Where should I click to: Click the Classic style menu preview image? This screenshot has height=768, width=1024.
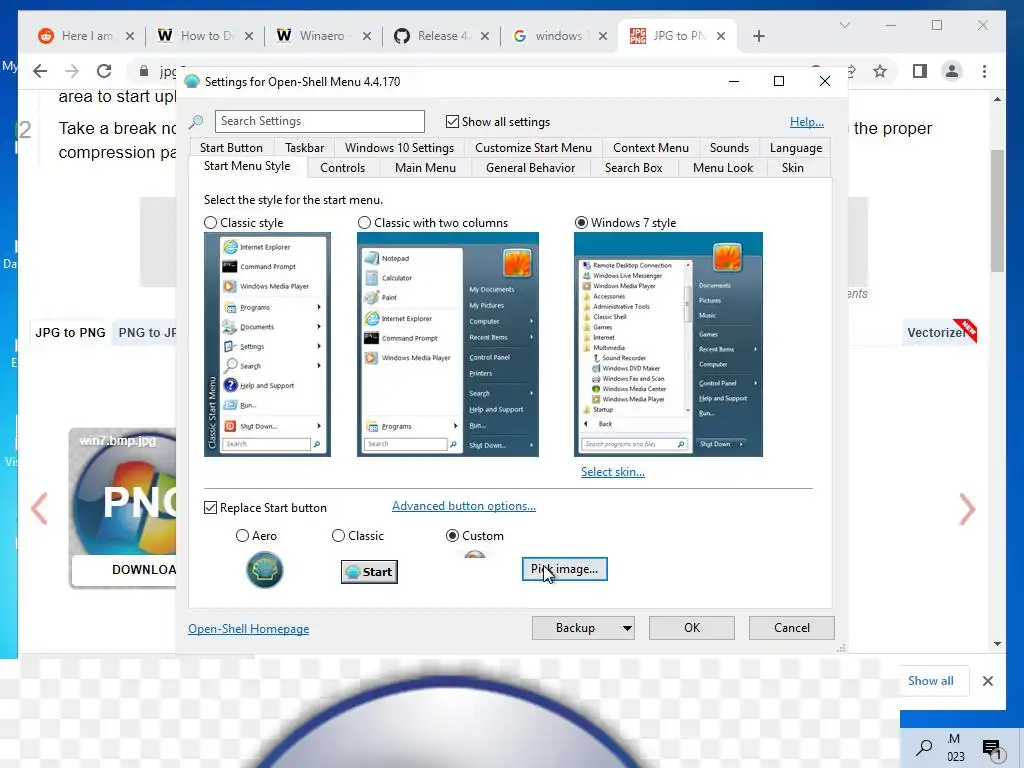pos(267,344)
